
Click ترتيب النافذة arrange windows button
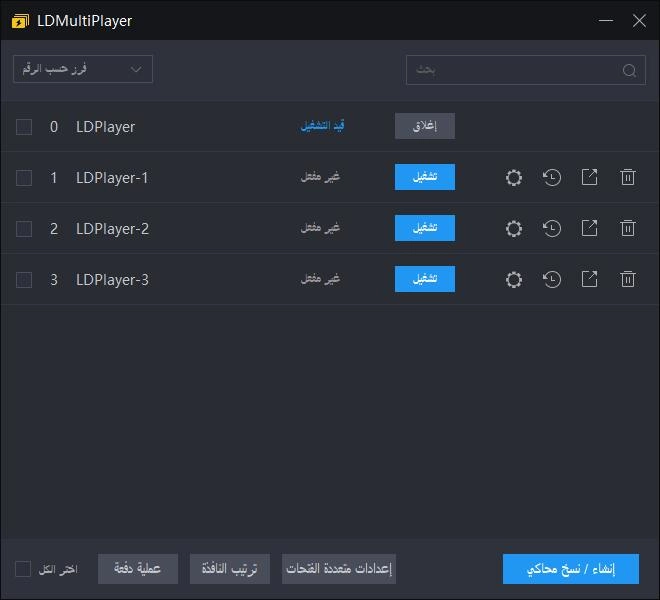point(230,569)
